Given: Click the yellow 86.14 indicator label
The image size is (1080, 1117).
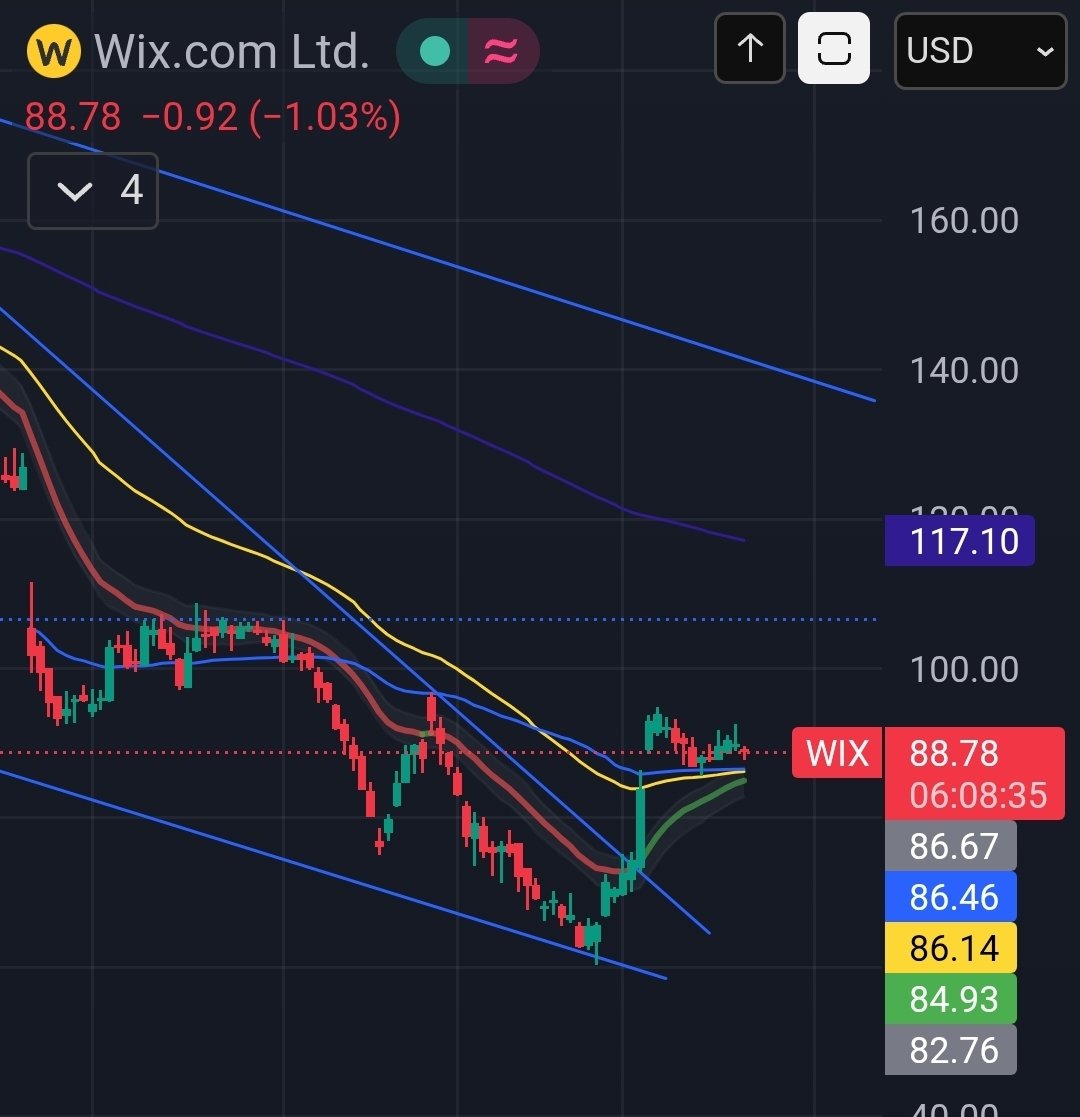Looking at the screenshot, I should pos(950,947).
